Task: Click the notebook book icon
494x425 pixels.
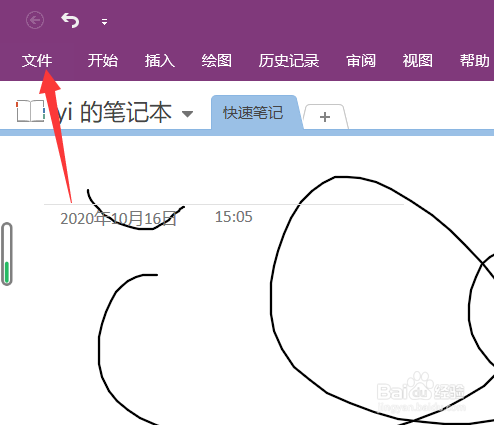Action: point(30,111)
